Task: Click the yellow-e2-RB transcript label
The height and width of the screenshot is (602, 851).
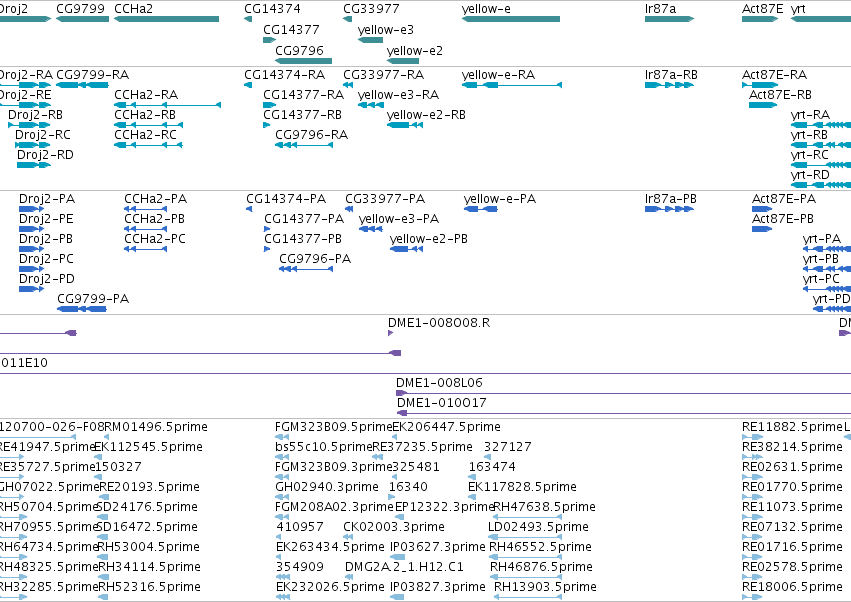Action: (x=426, y=115)
